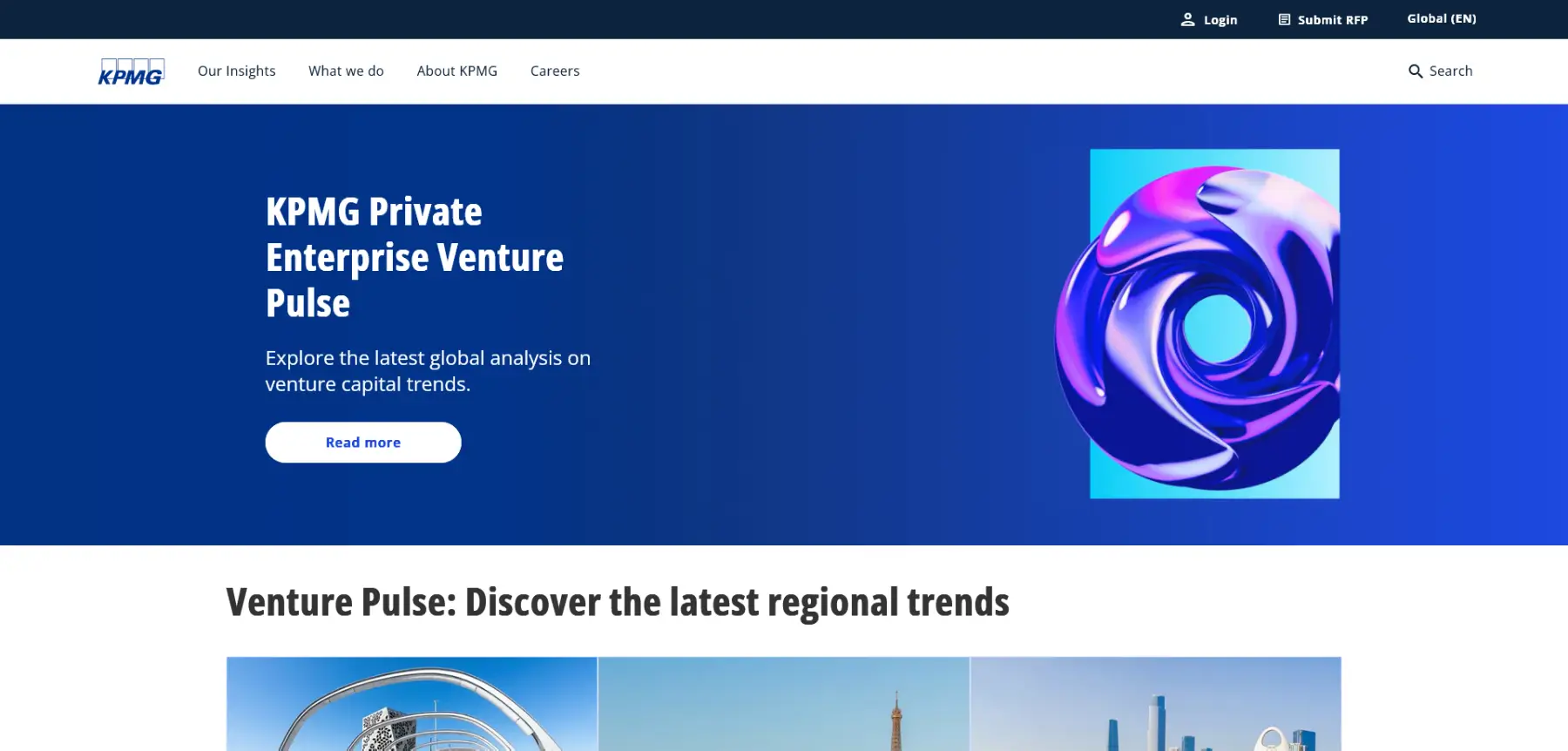This screenshot has width=1568, height=751.
Task: Click the Search magnifier icon
Action: pos(1416,71)
